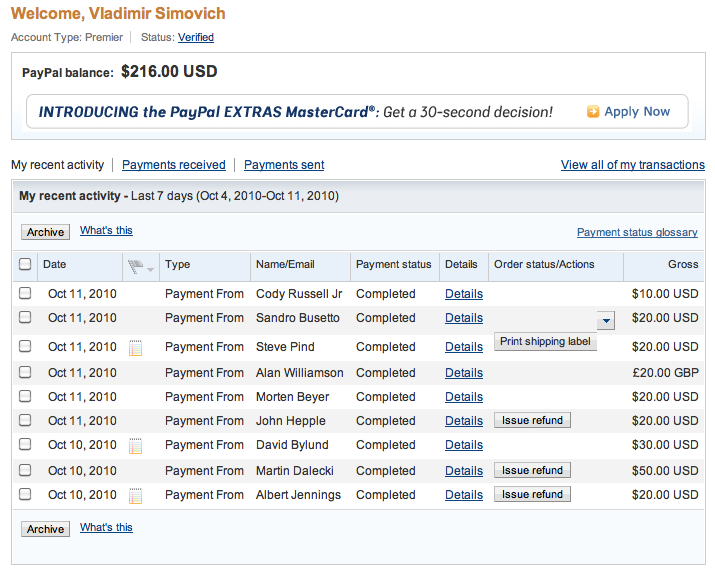Image resolution: width=715 pixels, height=576 pixels.
Task: Open View all of my transactions link
Action: point(632,165)
